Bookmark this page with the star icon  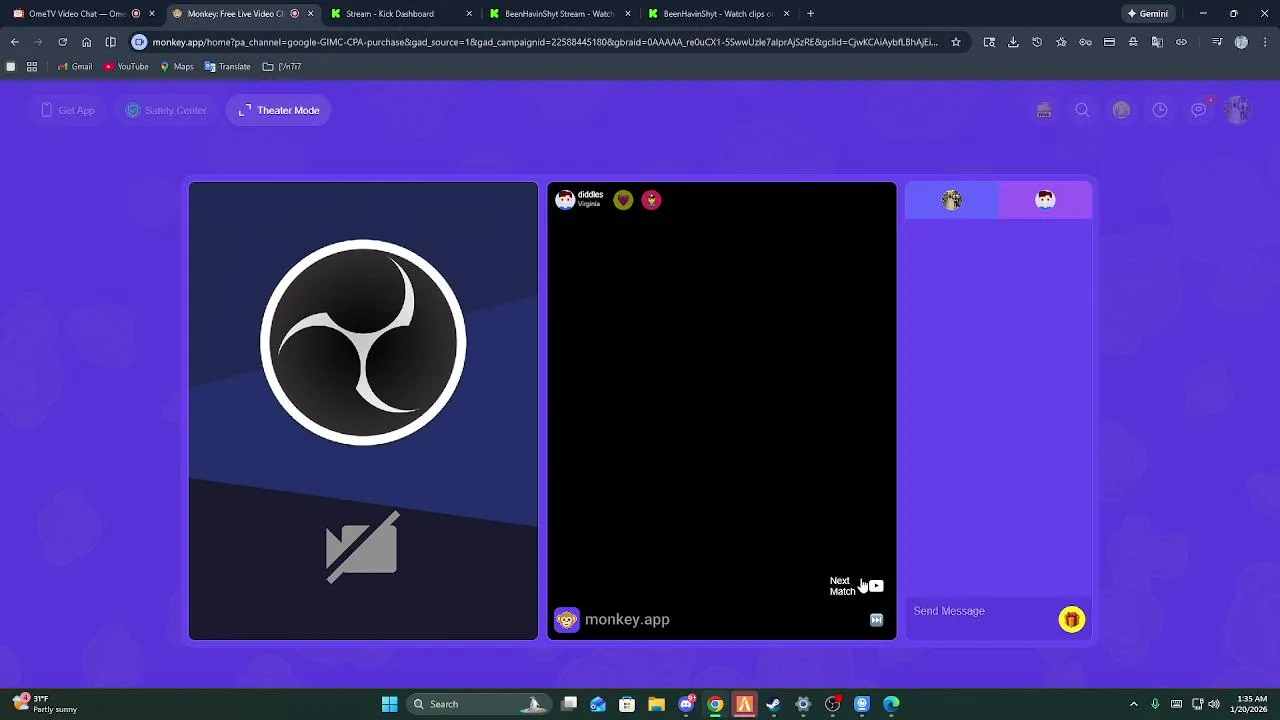956,42
